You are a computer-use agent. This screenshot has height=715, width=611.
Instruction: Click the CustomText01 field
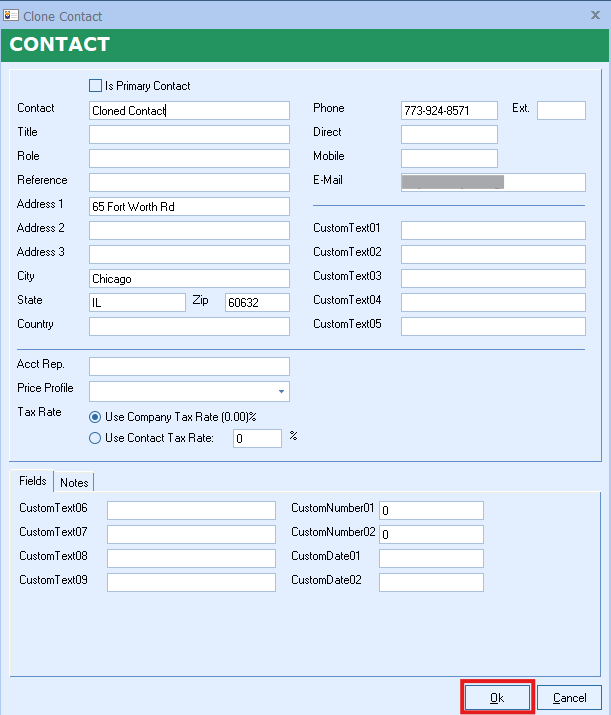tap(493, 230)
